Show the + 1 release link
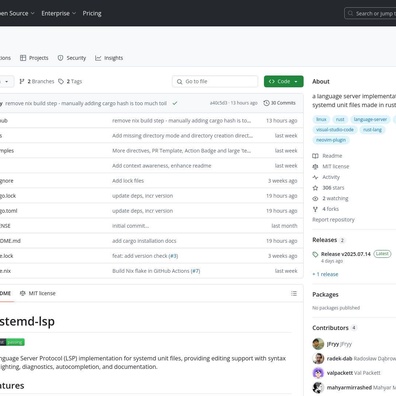Viewport: 396px width, 396px height. point(325,274)
